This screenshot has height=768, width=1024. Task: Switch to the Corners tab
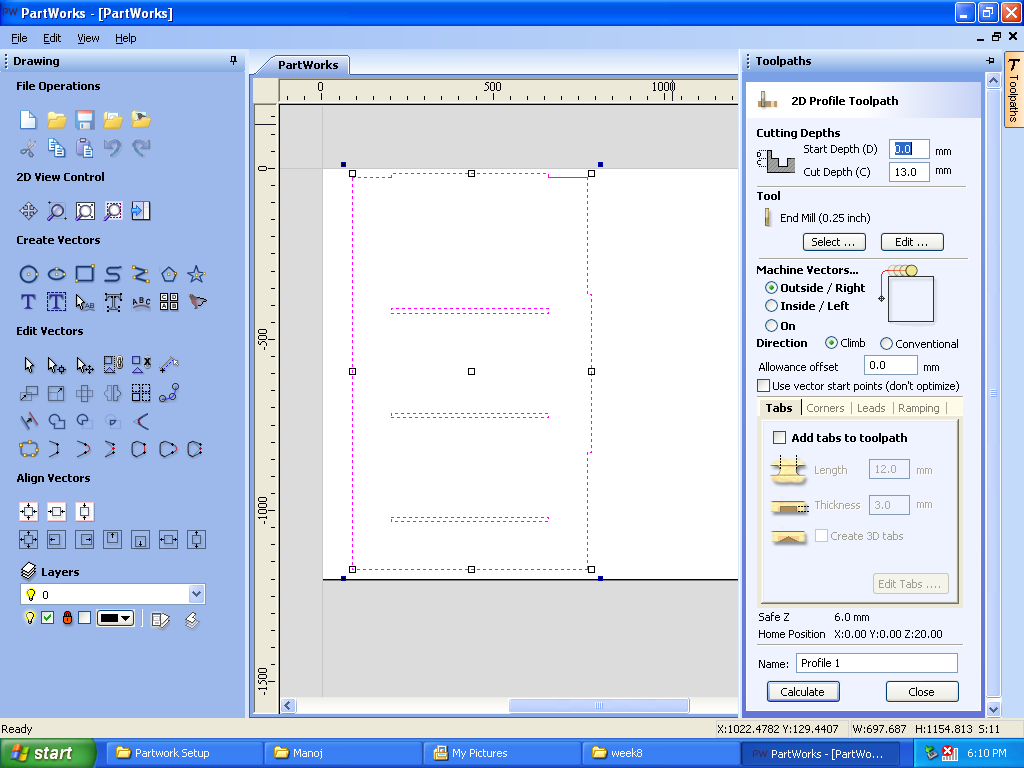[x=825, y=408]
